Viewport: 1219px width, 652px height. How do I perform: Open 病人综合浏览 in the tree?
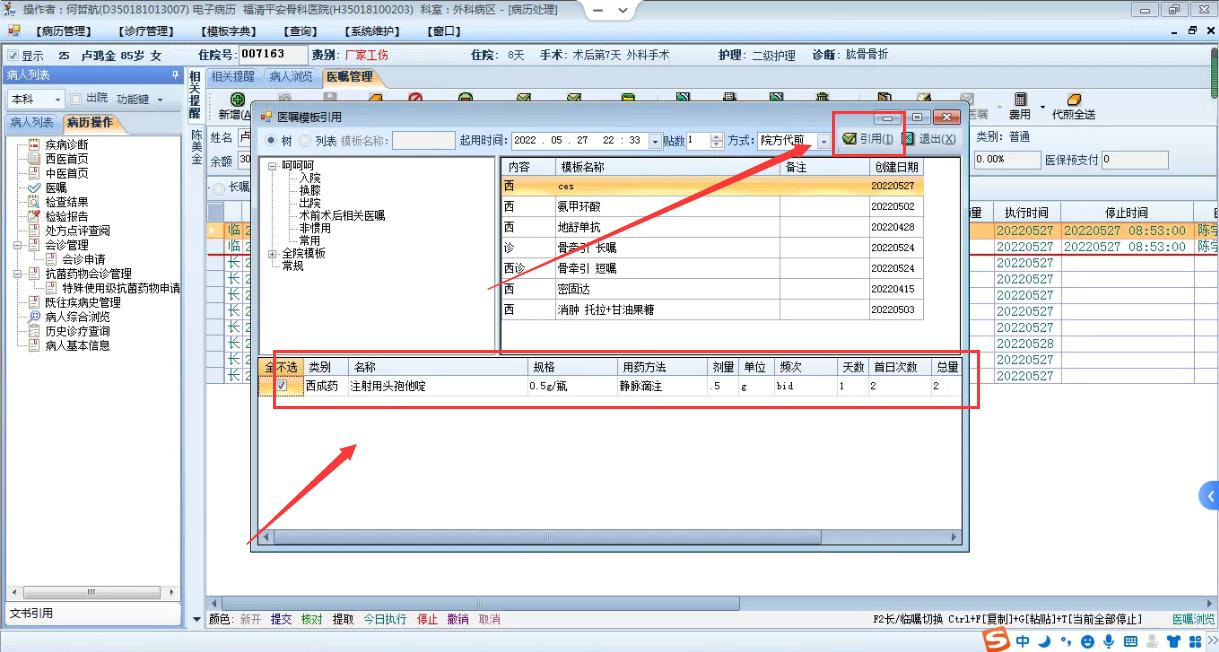tap(77, 316)
